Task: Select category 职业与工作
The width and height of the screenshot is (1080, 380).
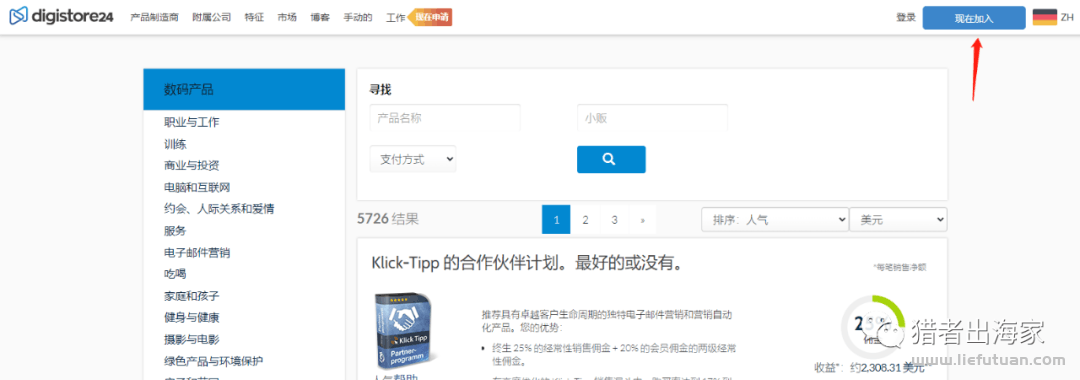Action: (191, 123)
